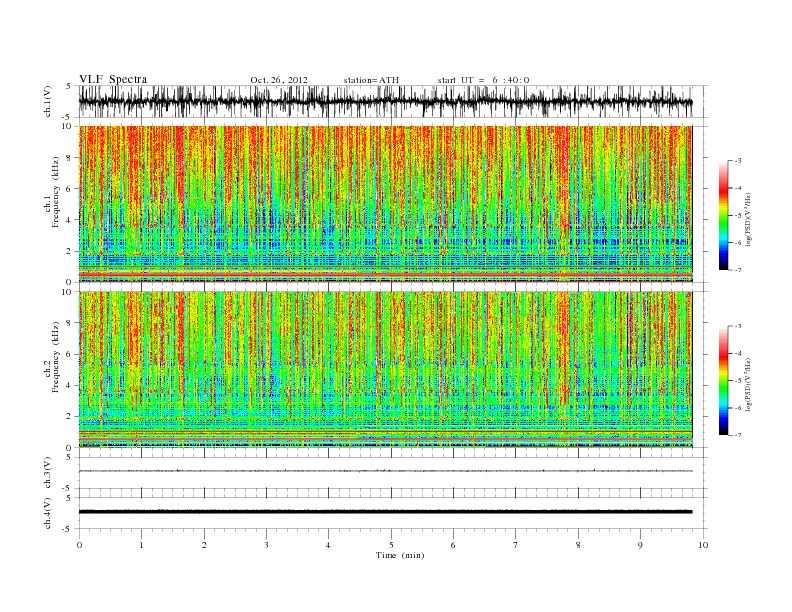The image size is (792, 612).
Task: Click the log(PSD) label beside ch.1 color bar
Action: (748, 218)
